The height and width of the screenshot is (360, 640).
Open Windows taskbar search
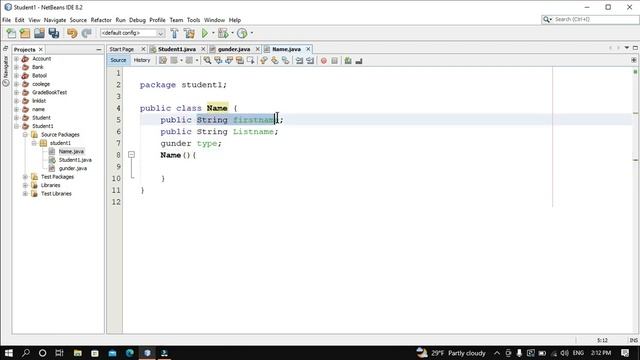26,353
